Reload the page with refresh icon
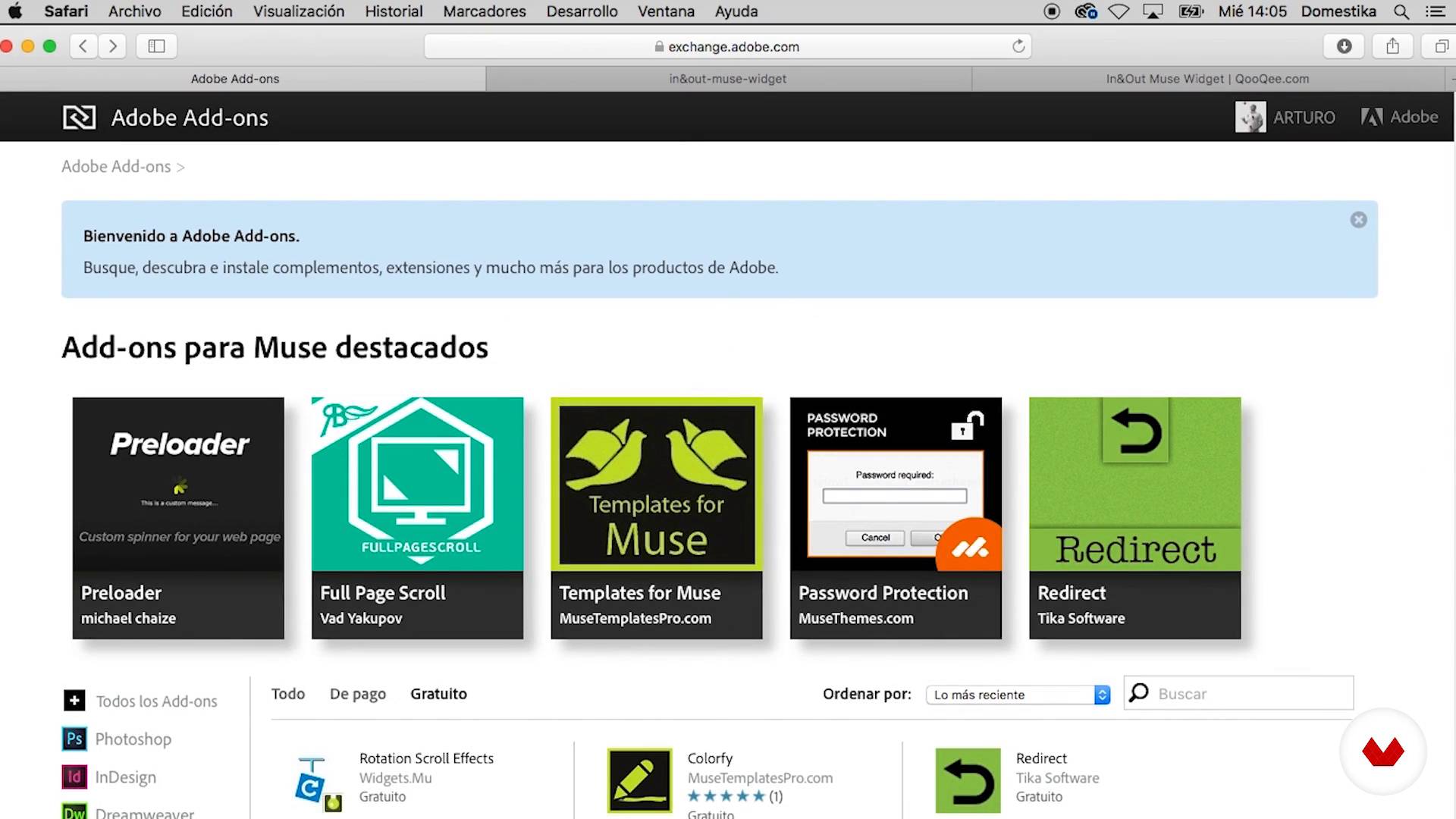Image resolution: width=1456 pixels, height=819 pixels. click(1018, 46)
